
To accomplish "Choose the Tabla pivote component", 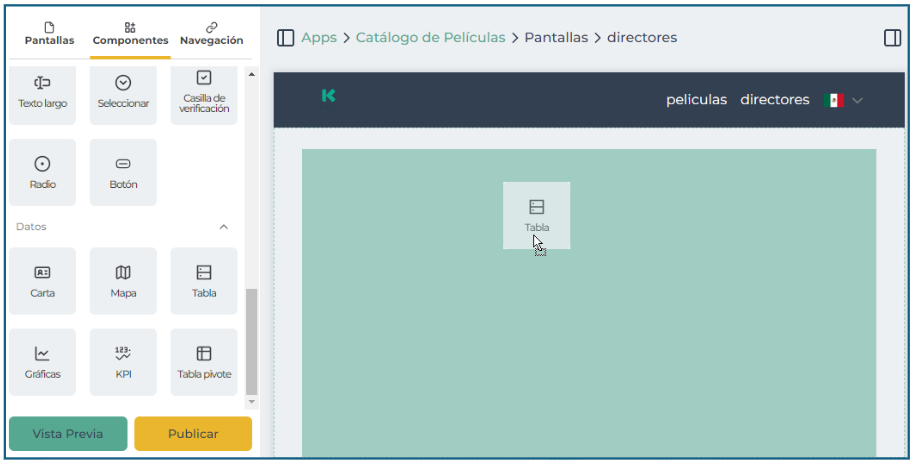I will (x=204, y=362).
